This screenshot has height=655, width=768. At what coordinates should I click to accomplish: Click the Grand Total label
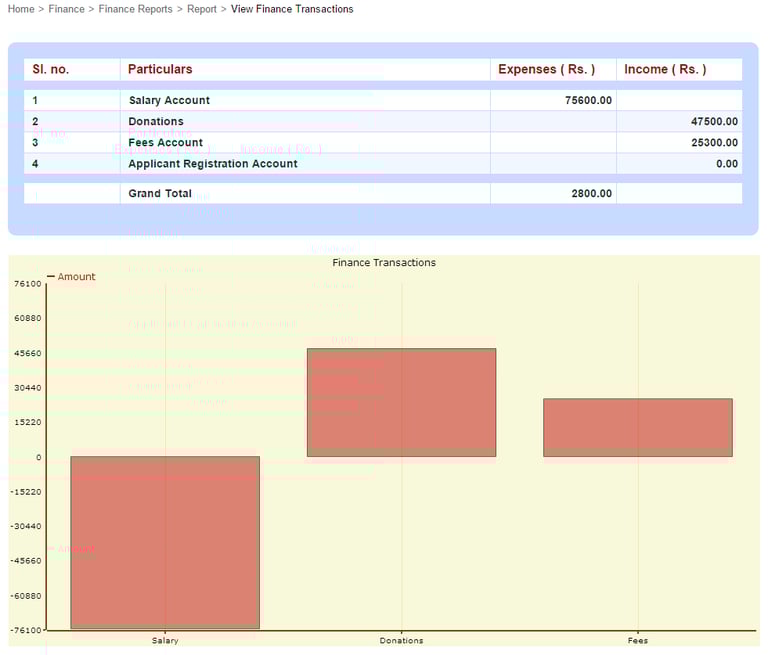(160, 194)
